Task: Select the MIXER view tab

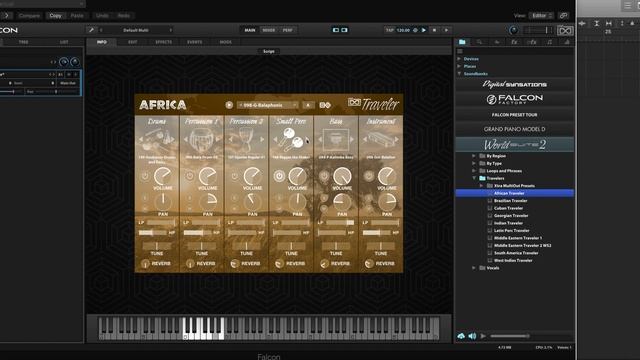Action: [269, 30]
